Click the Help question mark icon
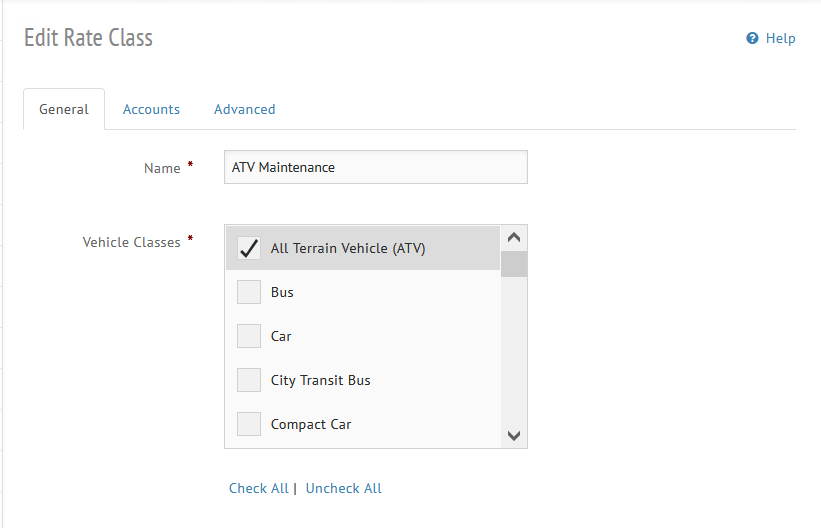This screenshot has height=528, width=821. coord(752,38)
